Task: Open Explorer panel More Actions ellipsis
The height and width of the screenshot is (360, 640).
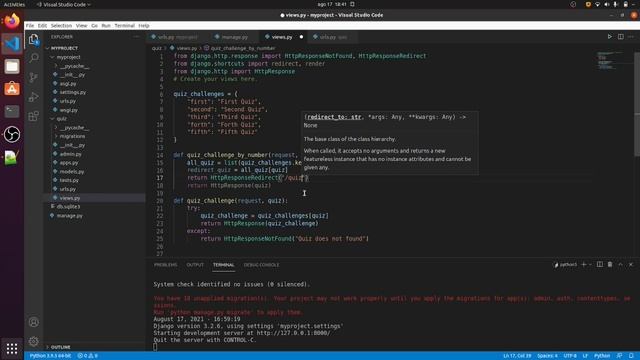Action: (x=136, y=37)
